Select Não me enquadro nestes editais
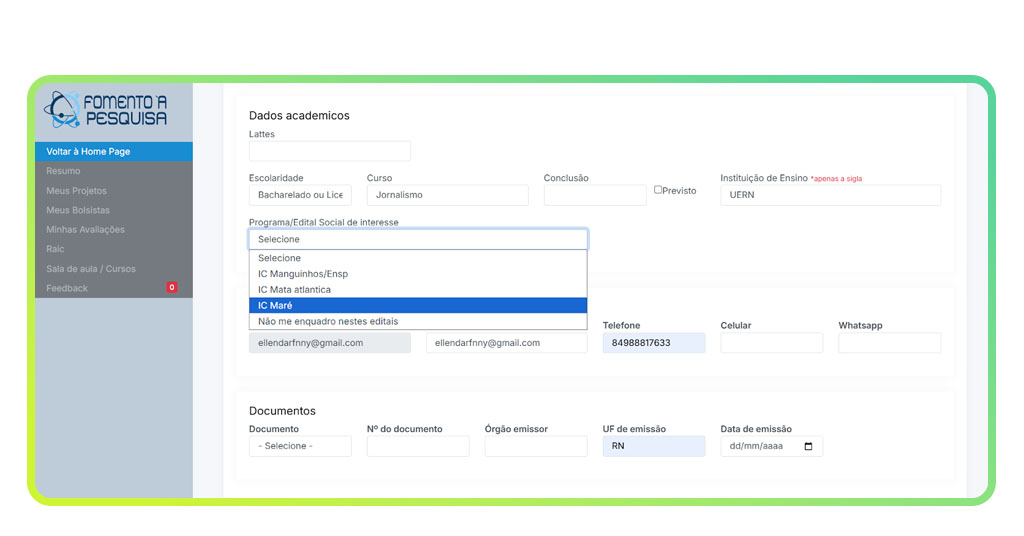 click(x=418, y=321)
